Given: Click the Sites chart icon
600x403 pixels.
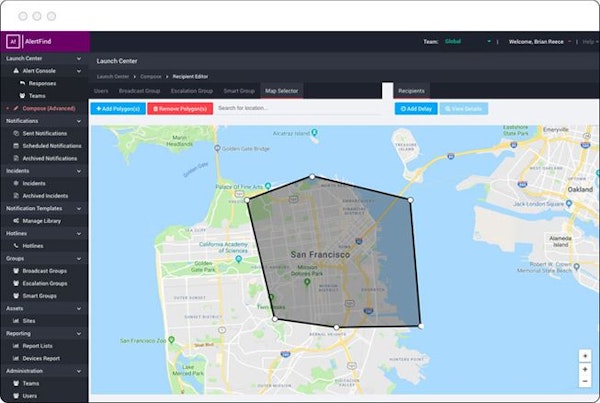Looking at the screenshot, I should pos(16,321).
